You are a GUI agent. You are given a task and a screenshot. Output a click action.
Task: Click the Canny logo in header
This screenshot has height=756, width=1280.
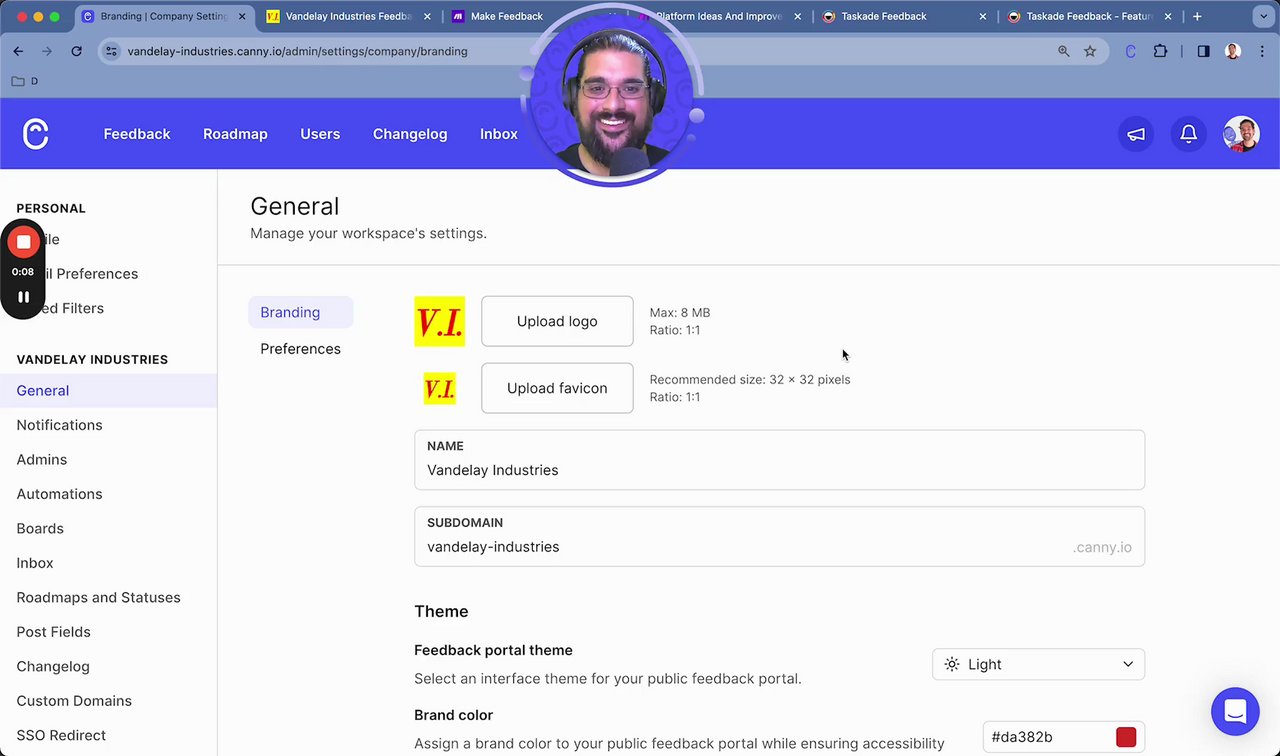coord(36,133)
